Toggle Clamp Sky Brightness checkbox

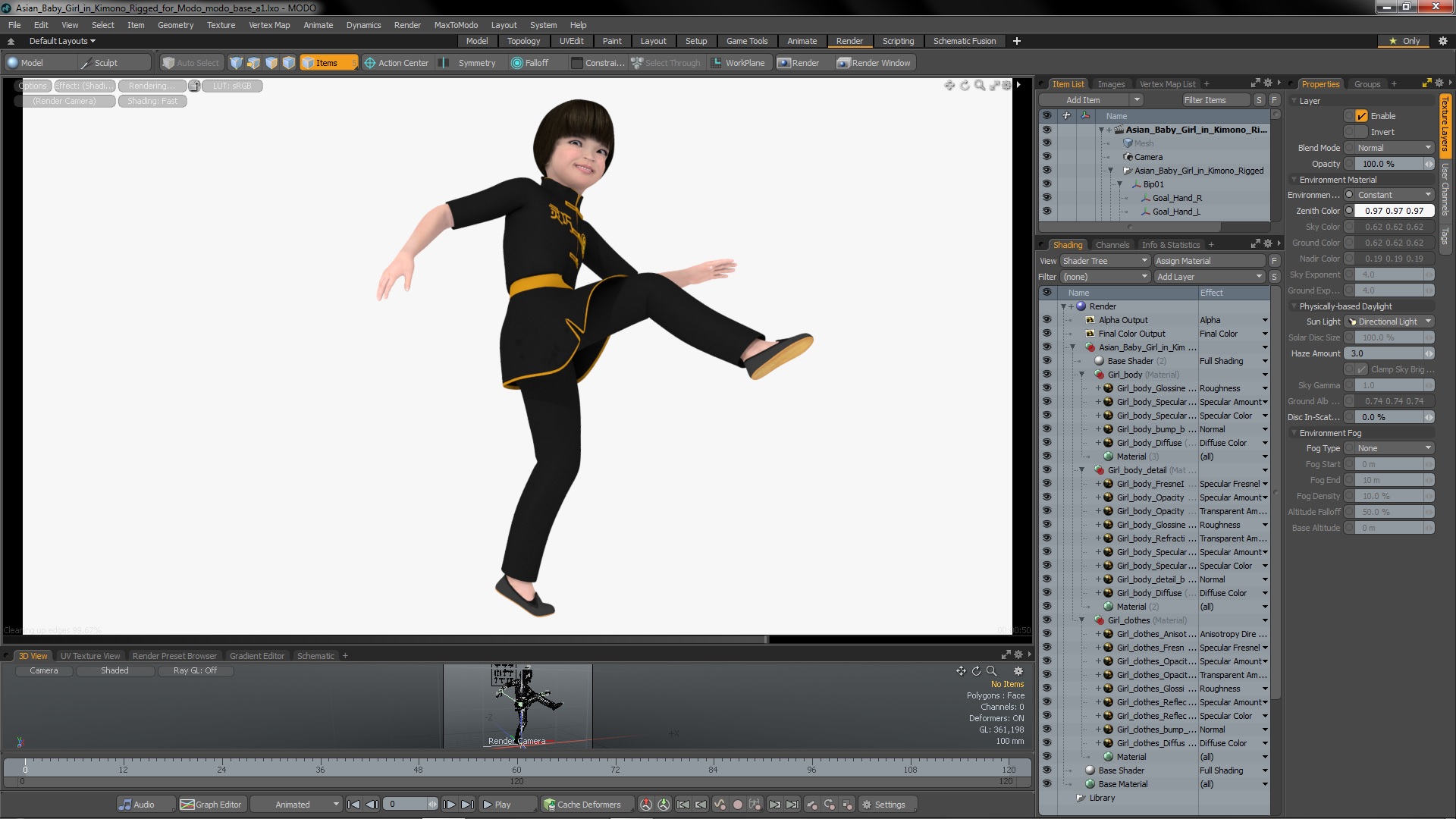point(1362,369)
